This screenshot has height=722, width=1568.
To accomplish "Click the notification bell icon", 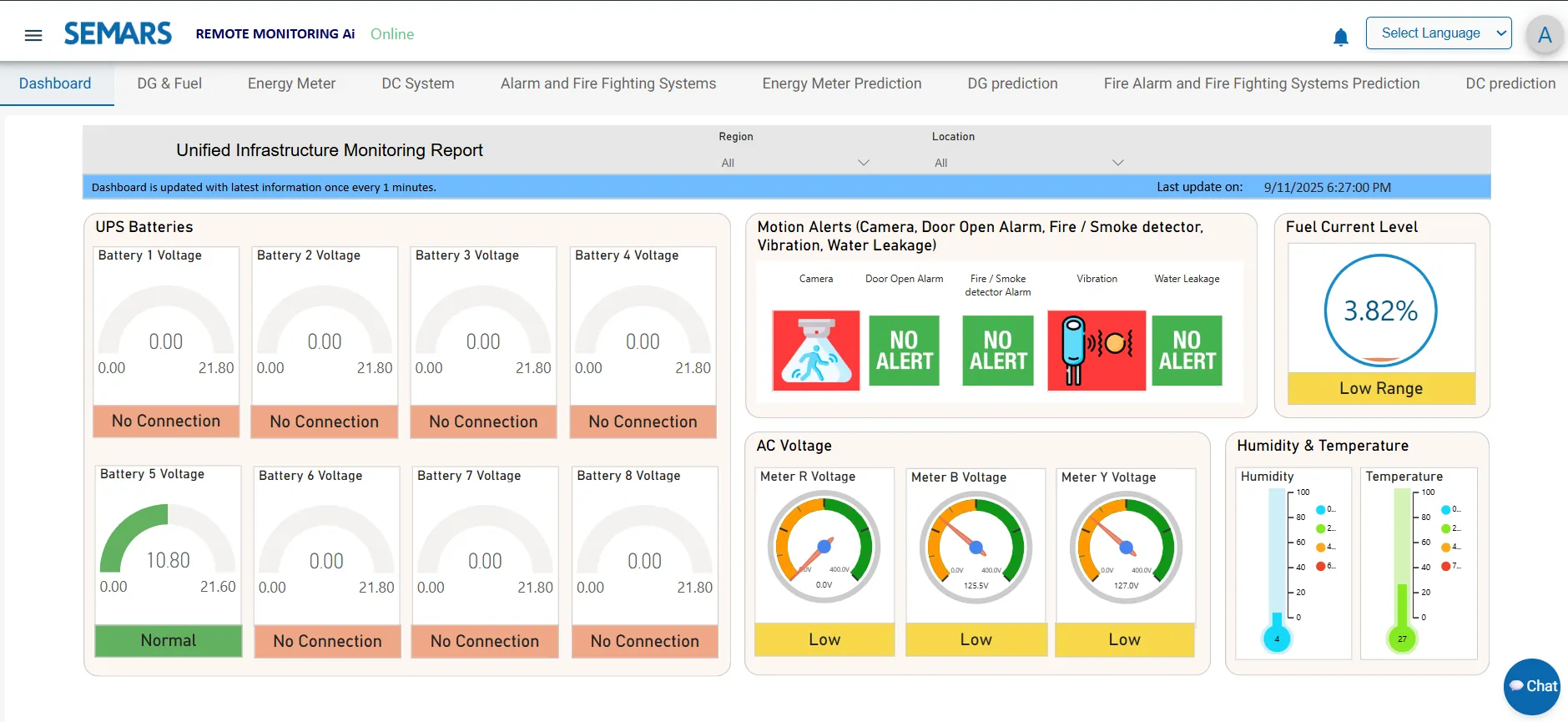I will click(x=1340, y=37).
